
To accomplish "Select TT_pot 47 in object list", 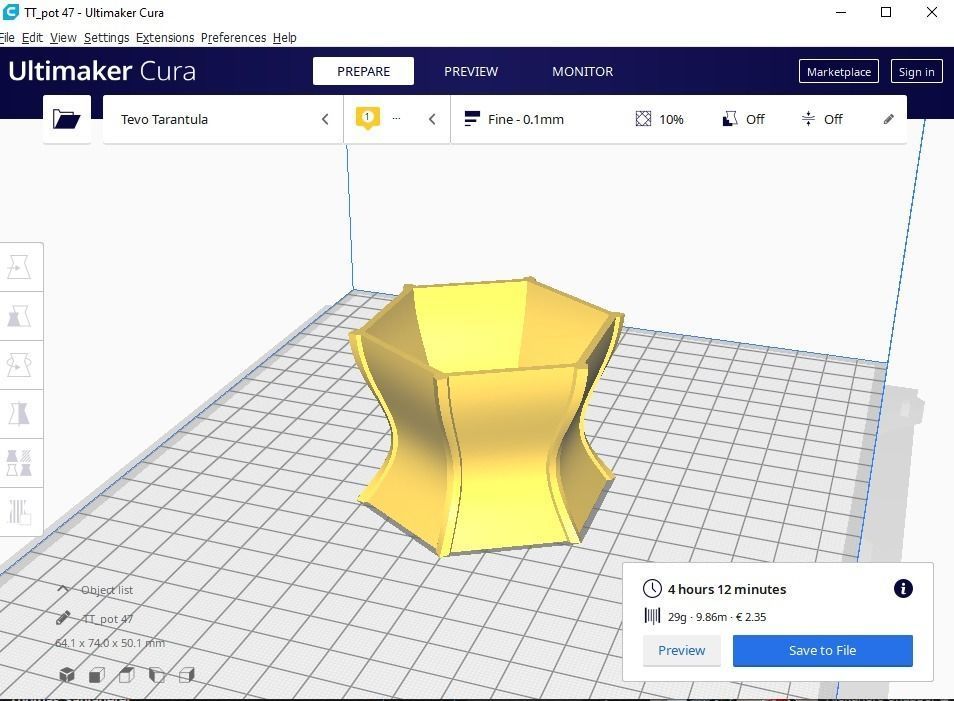I will click(107, 619).
